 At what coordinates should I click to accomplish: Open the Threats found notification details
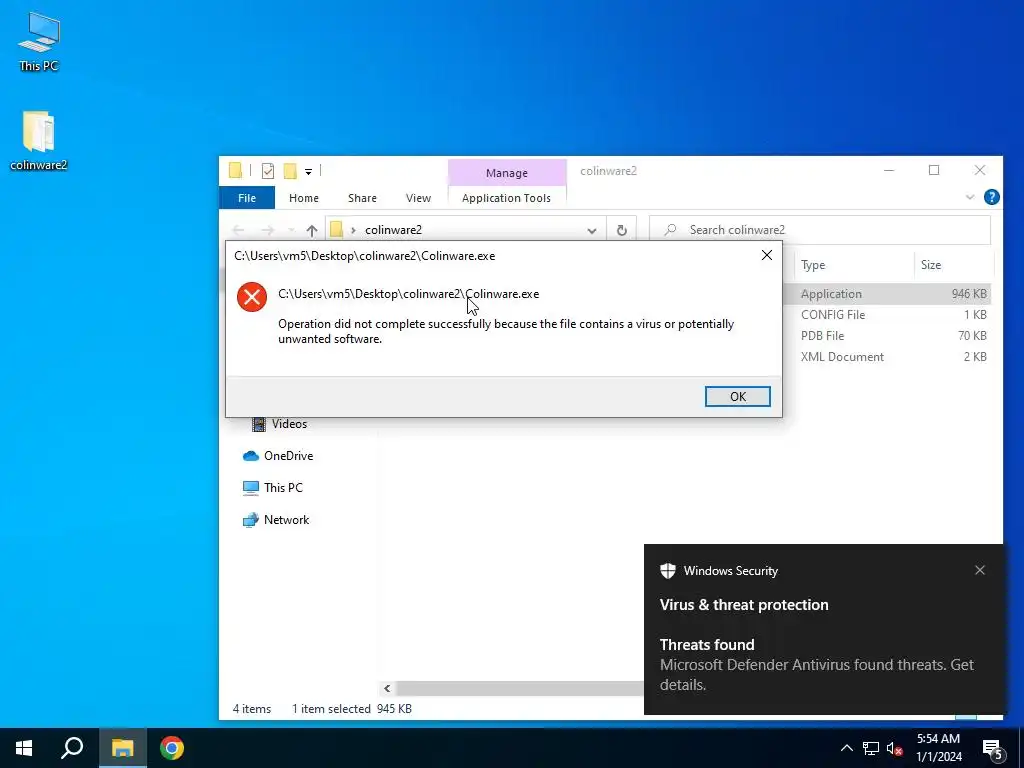coord(816,664)
